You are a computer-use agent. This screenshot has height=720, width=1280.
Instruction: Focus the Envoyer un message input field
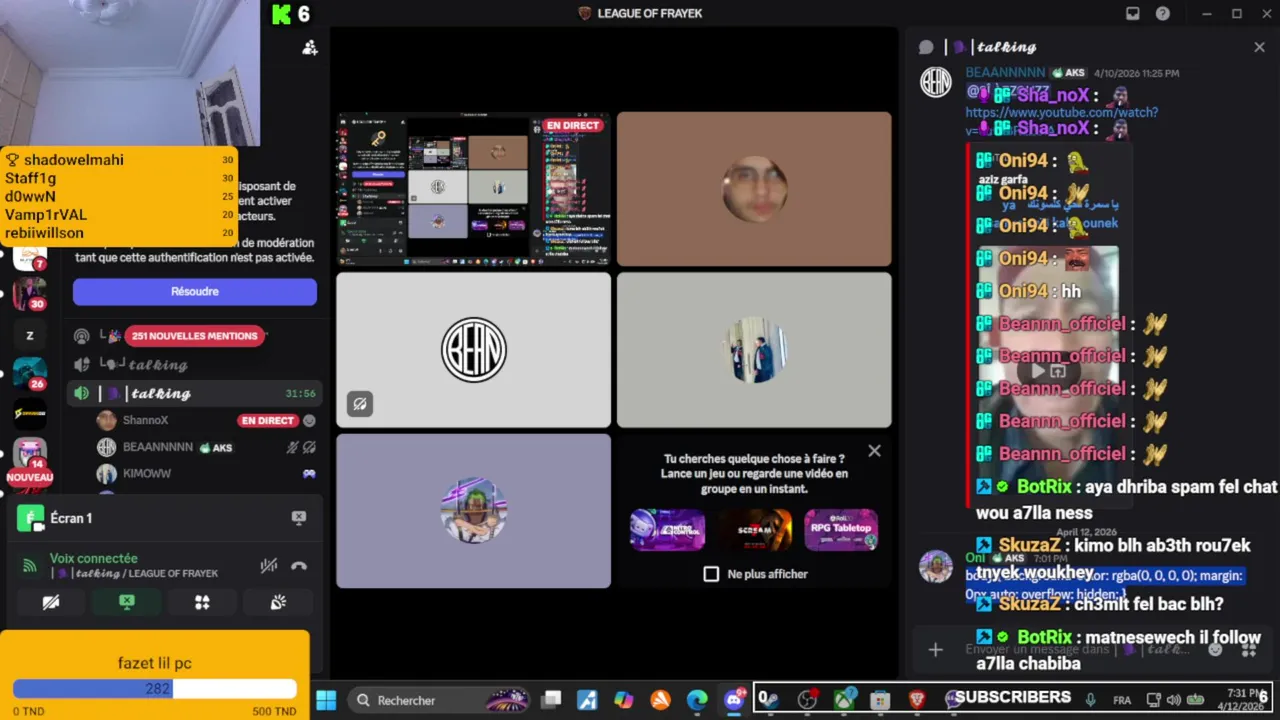pos(1075,650)
